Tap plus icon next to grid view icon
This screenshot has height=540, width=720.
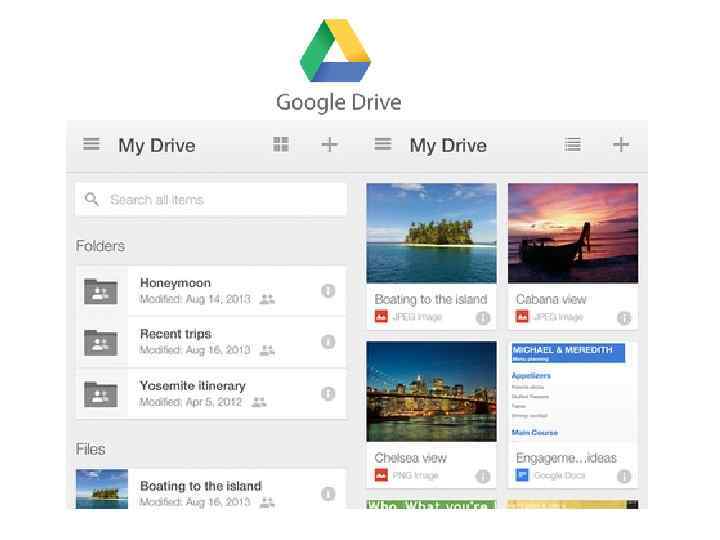pos(329,144)
